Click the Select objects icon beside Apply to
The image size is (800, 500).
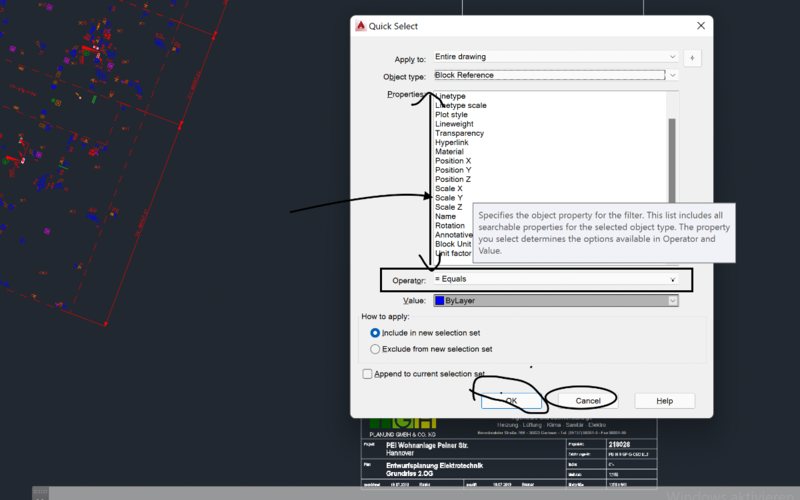[x=694, y=58]
